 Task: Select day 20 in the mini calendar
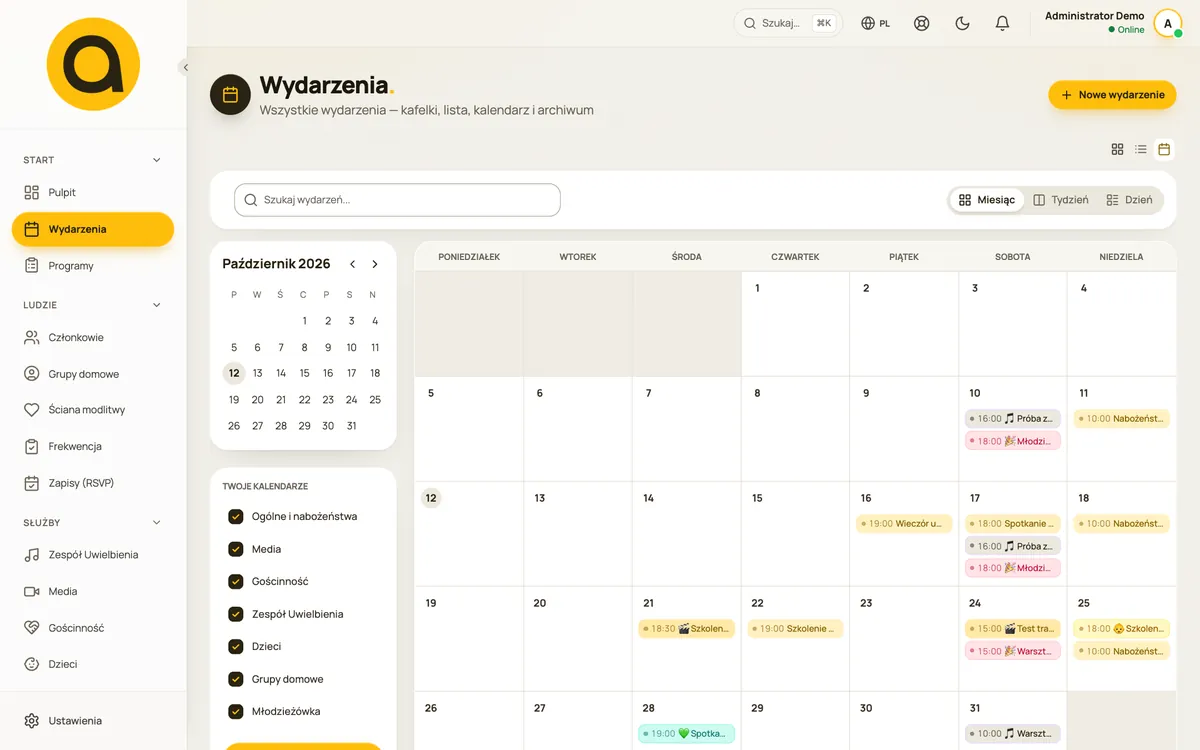click(257, 399)
